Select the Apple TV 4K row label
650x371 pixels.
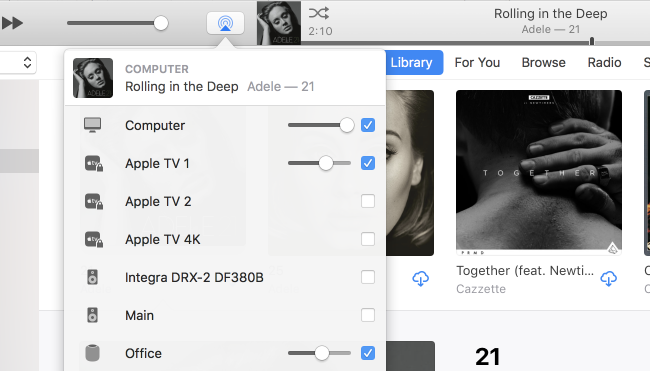click(x=162, y=240)
